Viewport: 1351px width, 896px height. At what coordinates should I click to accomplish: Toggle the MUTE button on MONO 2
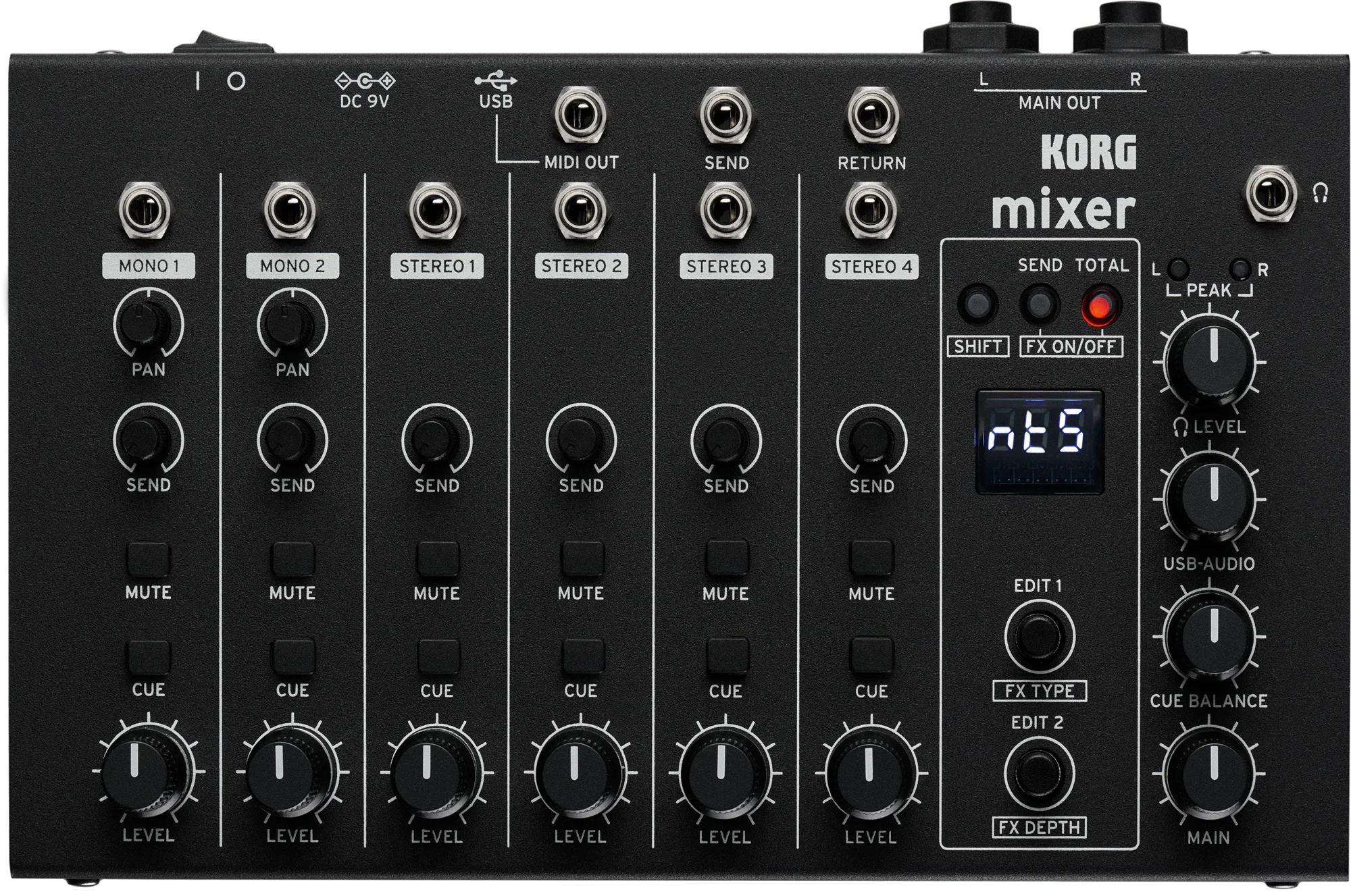(x=292, y=558)
